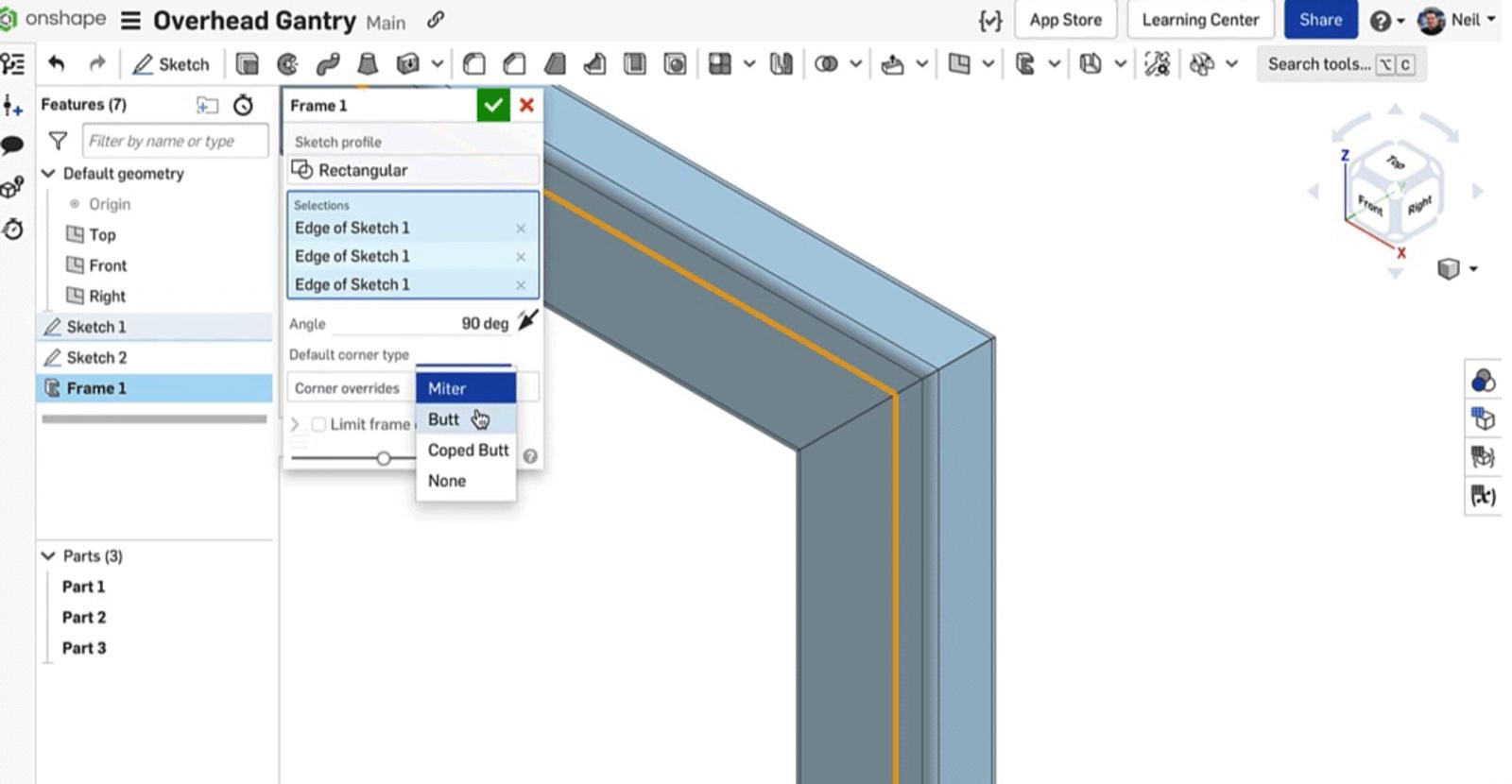Open rollback timer icon in Features header
This screenshot has width=1512, height=784.
(243, 105)
